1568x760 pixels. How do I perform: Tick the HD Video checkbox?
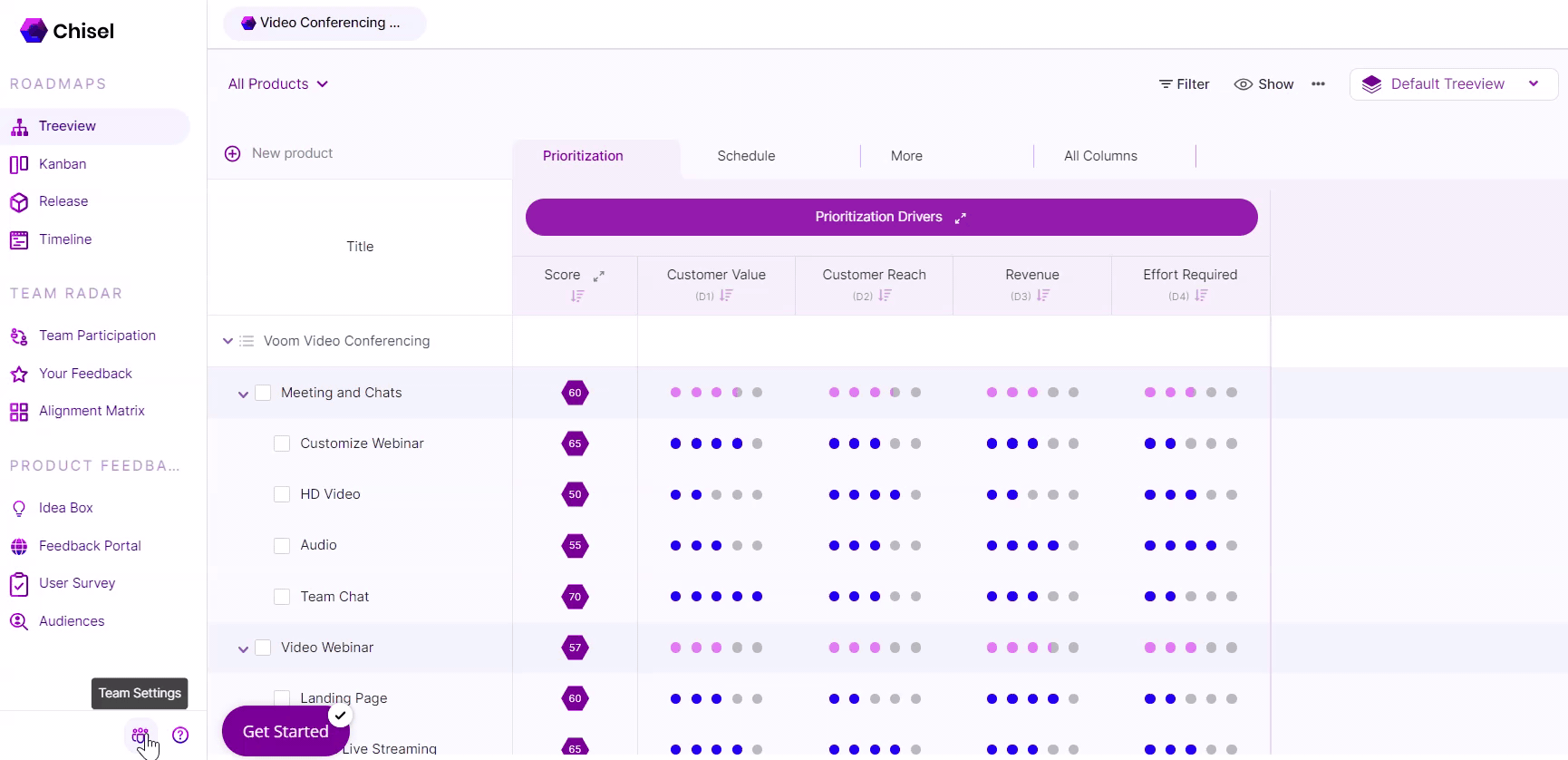[282, 494]
